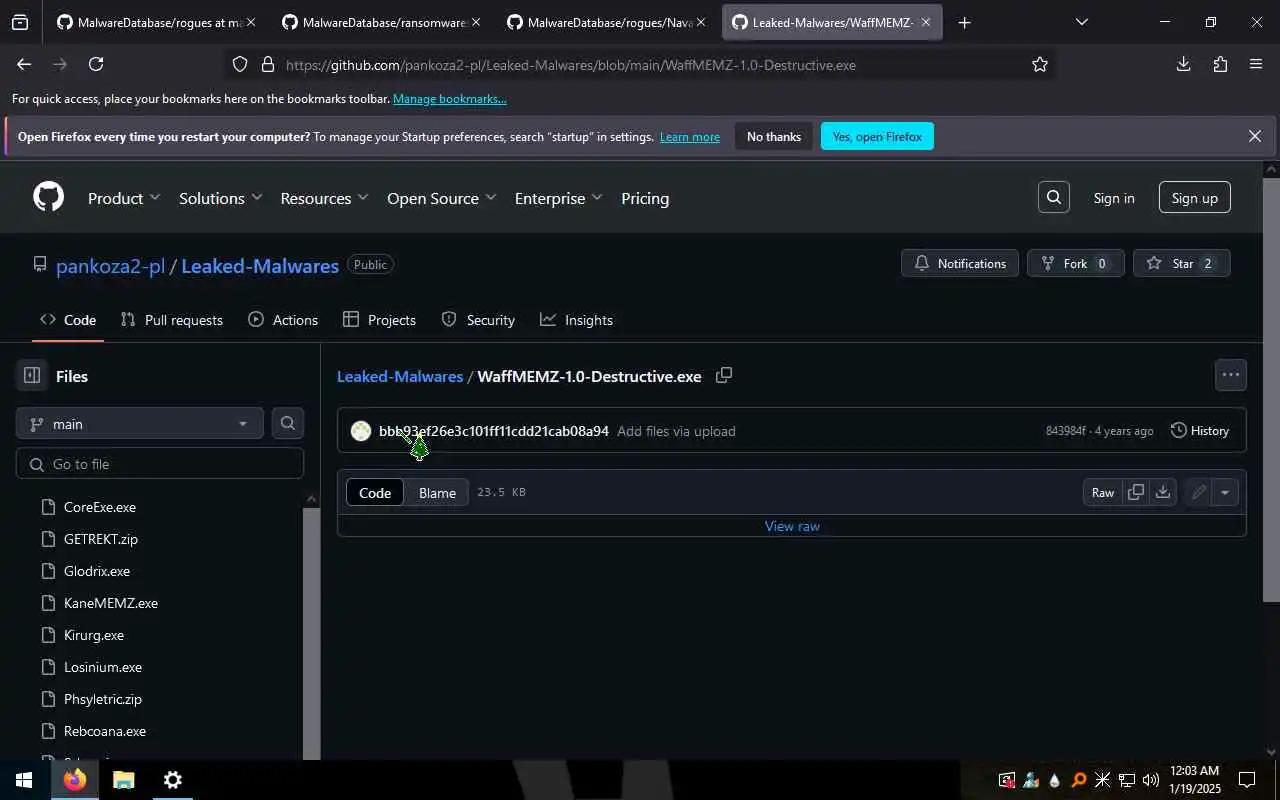Reload the page in Firefox
The width and height of the screenshot is (1280, 800).
[96, 64]
